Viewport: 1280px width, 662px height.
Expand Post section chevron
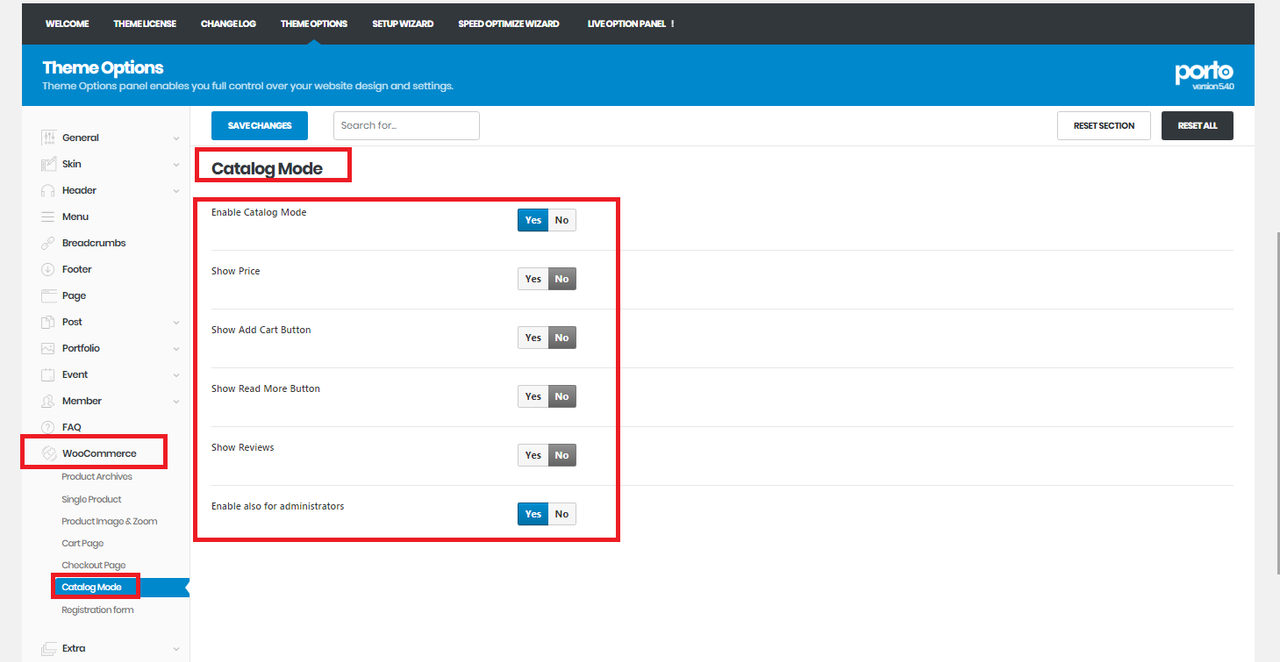pos(176,322)
